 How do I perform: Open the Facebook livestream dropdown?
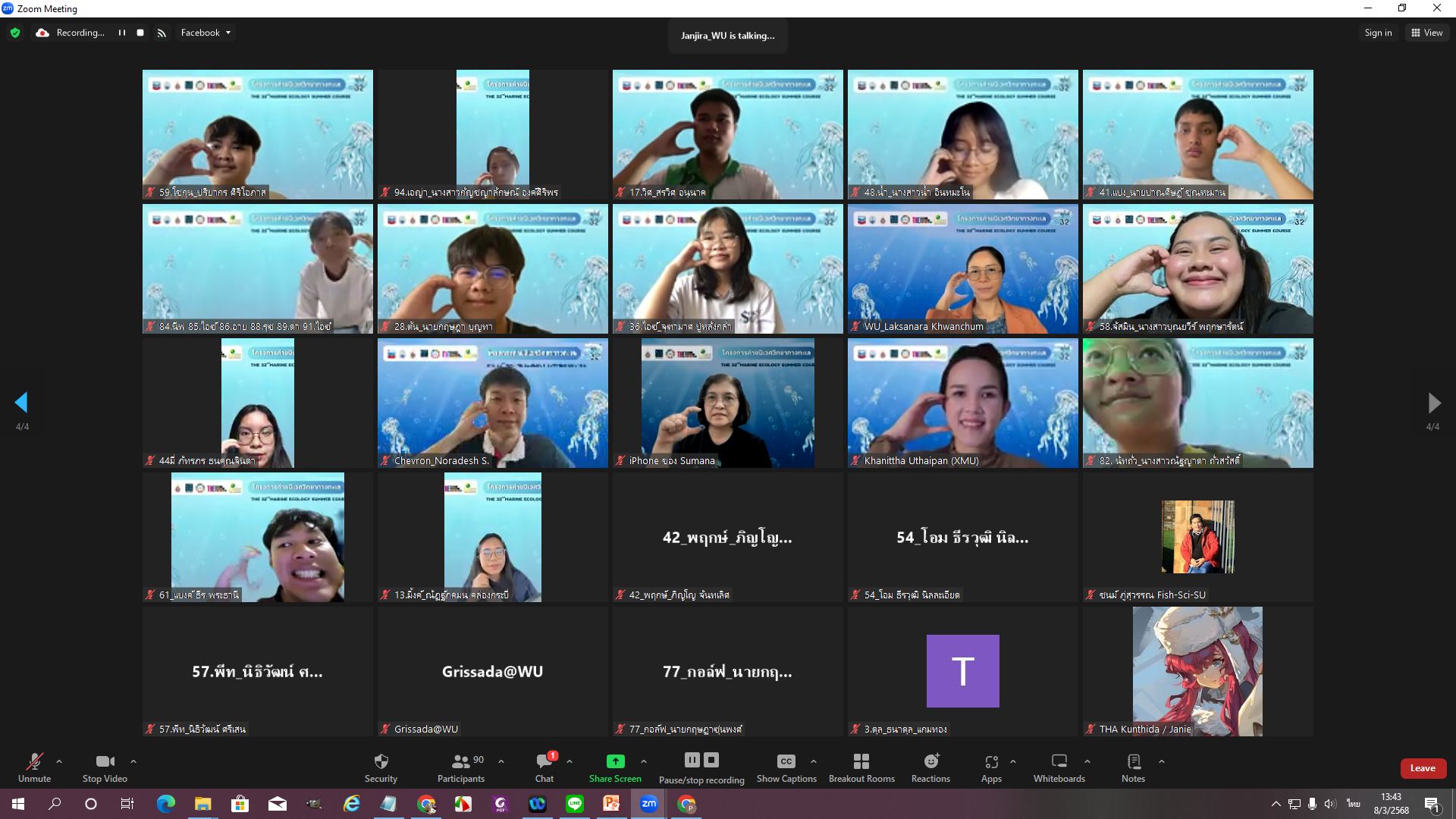(206, 33)
